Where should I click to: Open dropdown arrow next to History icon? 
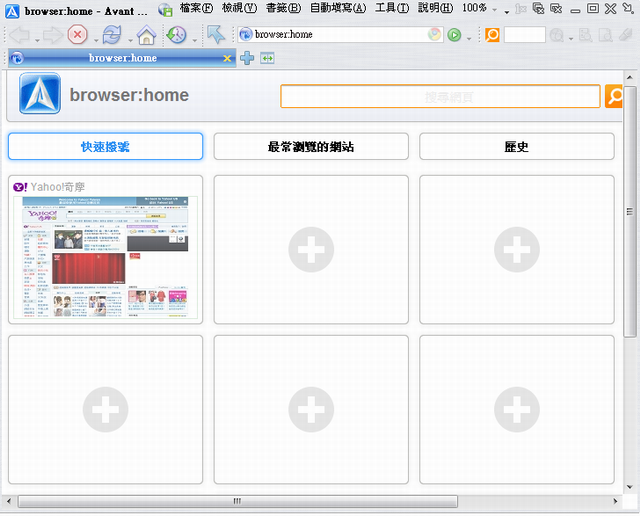coord(193,37)
